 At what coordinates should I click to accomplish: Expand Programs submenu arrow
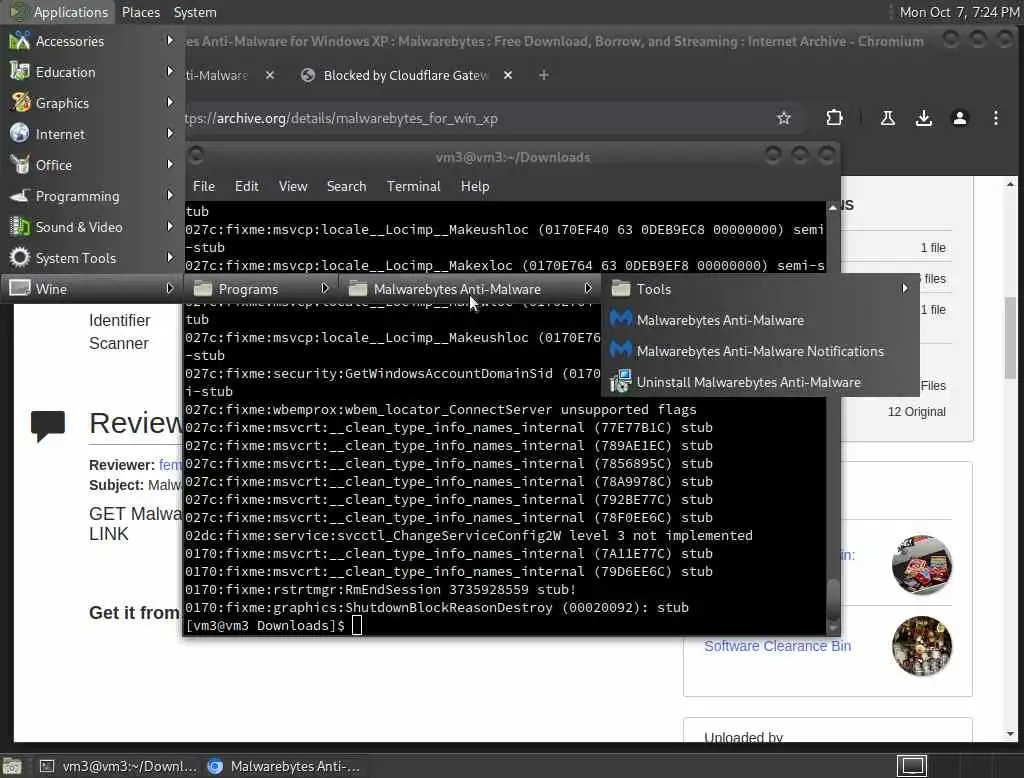click(325, 288)
